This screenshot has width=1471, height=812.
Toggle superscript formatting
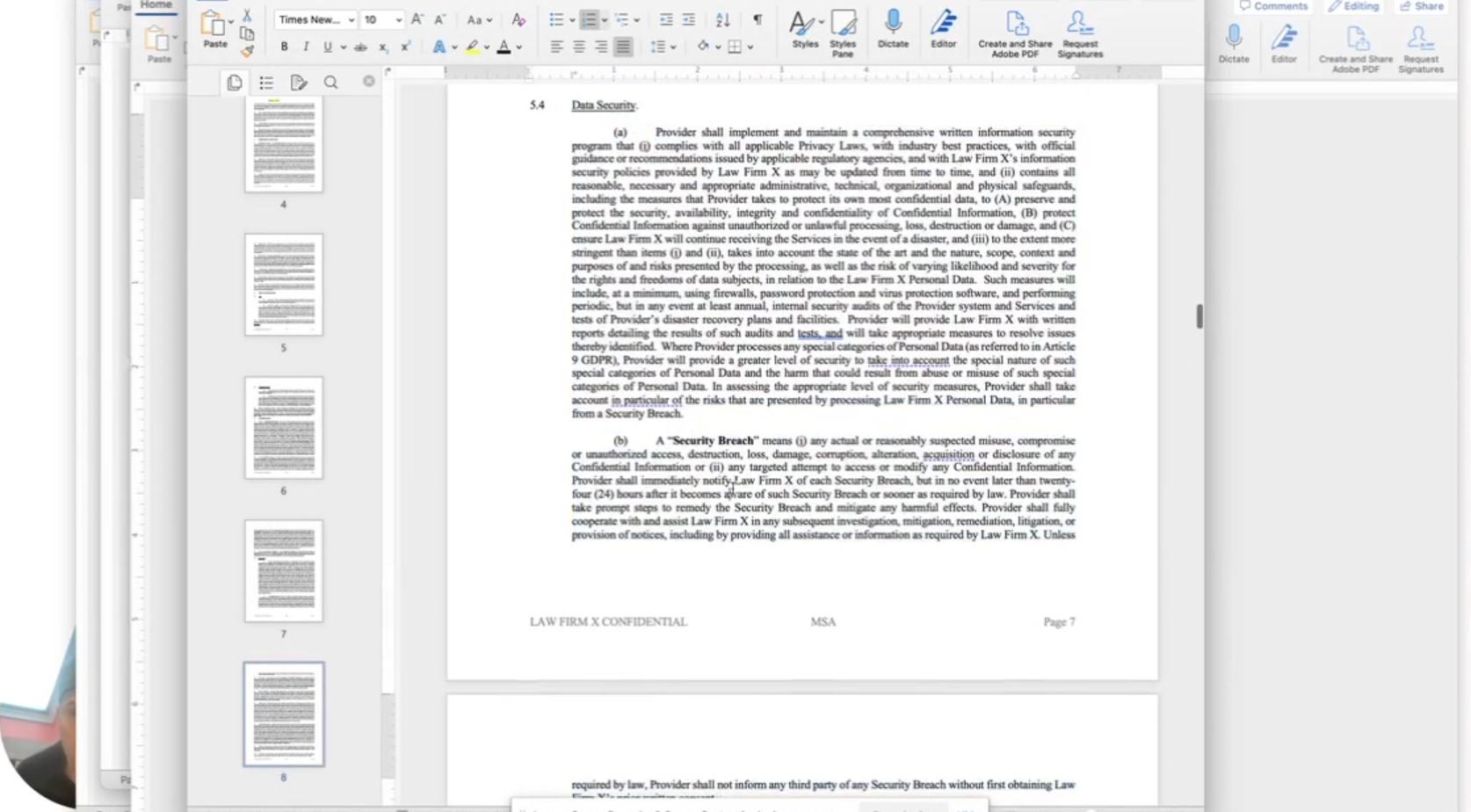tap(405, 47)
